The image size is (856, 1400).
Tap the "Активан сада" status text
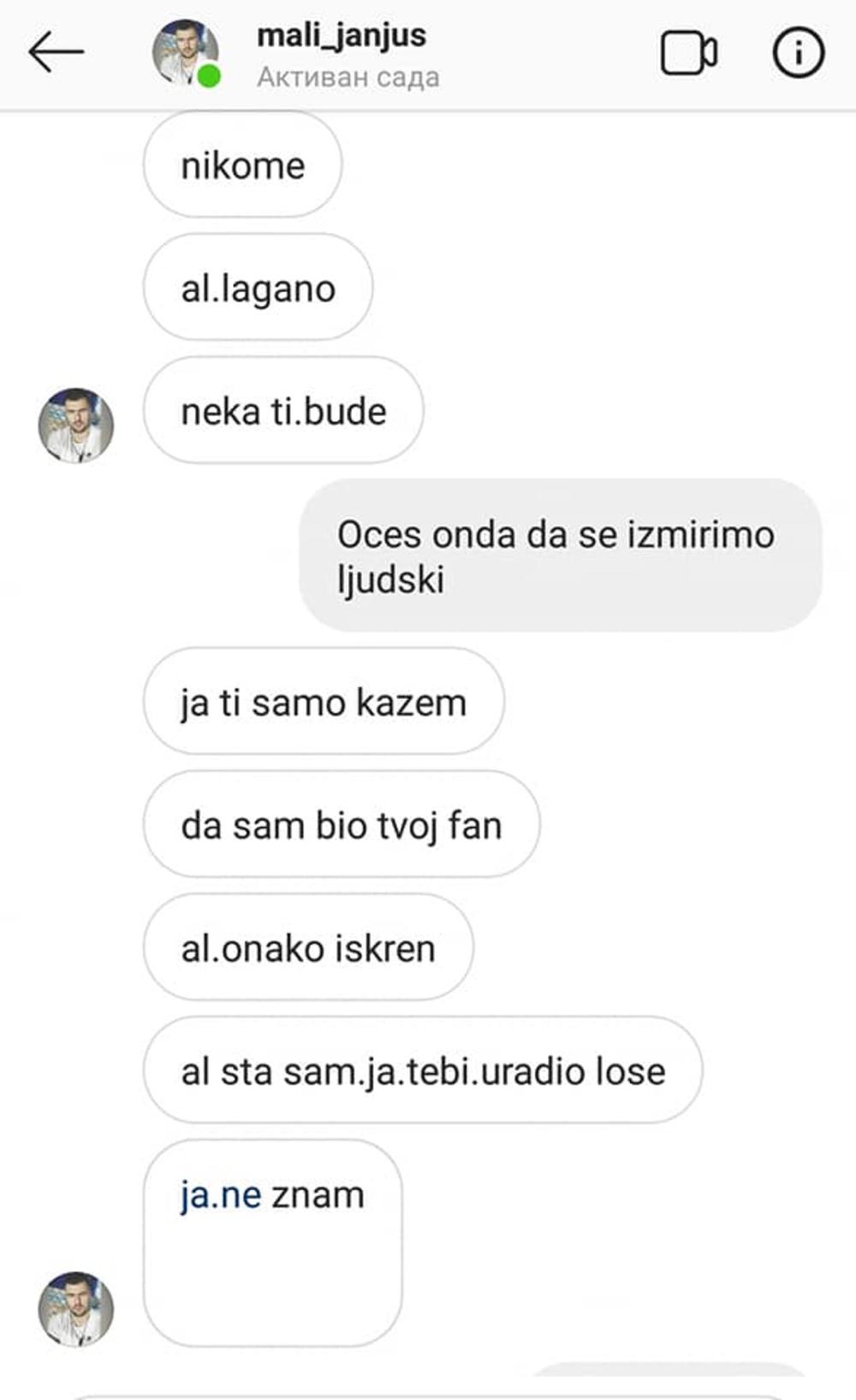348,77
